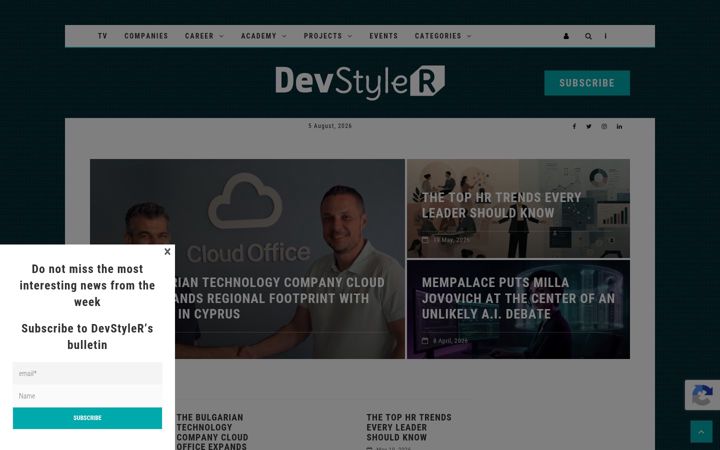The width and height of the screenshot is (720, 450).
Task: Open 'The Top HR Trends' featured headline
Action: (x=501, y=205)
